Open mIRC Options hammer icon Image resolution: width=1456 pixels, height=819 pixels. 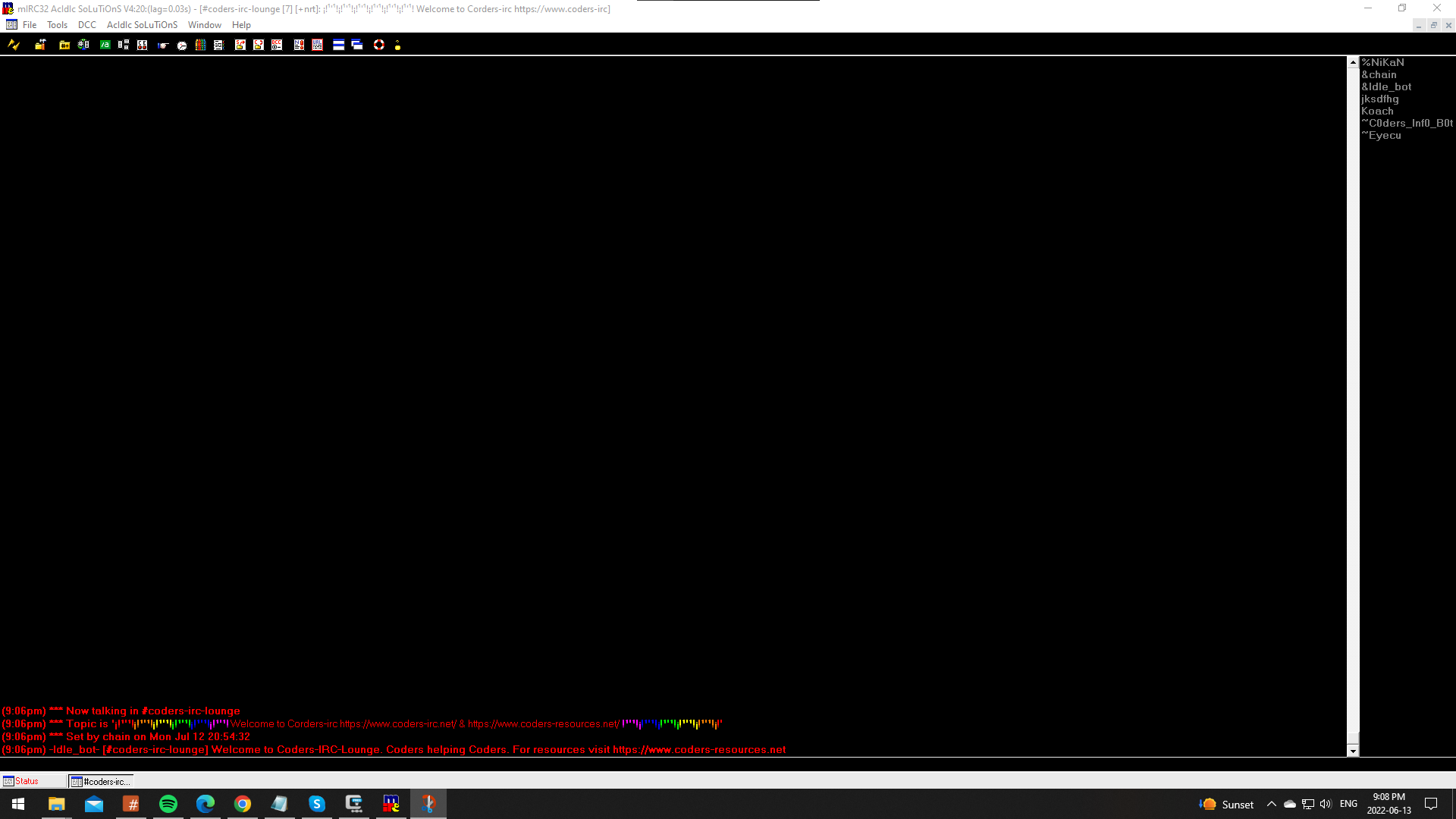40,45
